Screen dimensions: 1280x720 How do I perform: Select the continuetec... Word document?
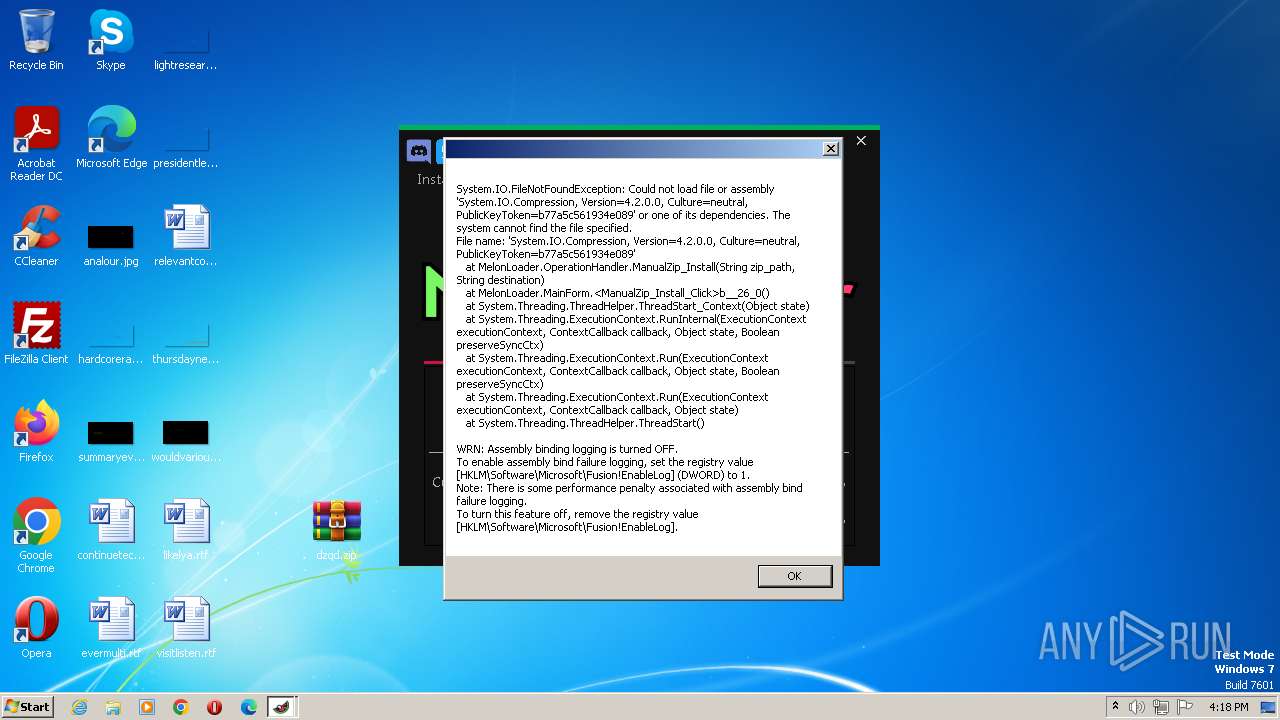(111, 530)
